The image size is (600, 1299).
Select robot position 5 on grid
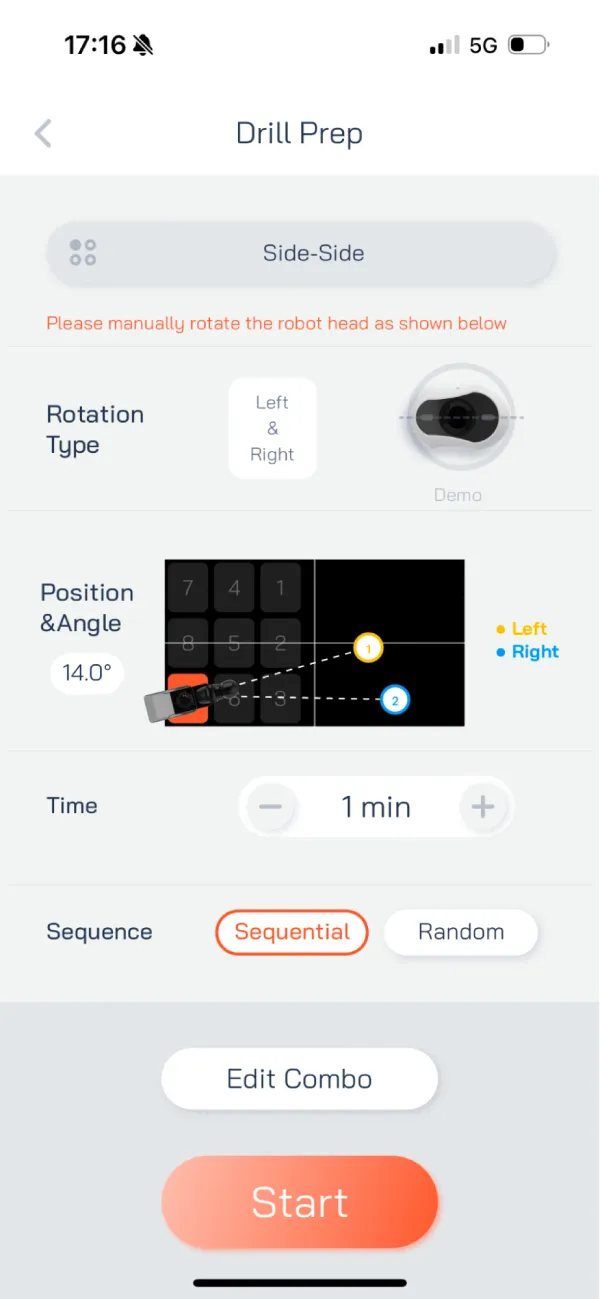coord(234,644)
